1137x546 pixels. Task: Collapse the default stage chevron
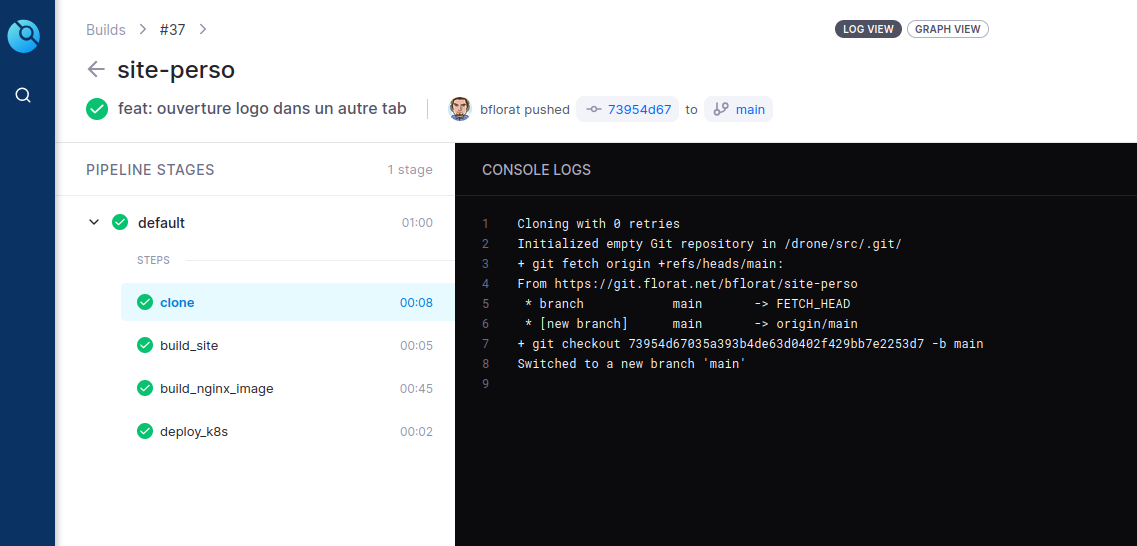click(x=94, y=223)
